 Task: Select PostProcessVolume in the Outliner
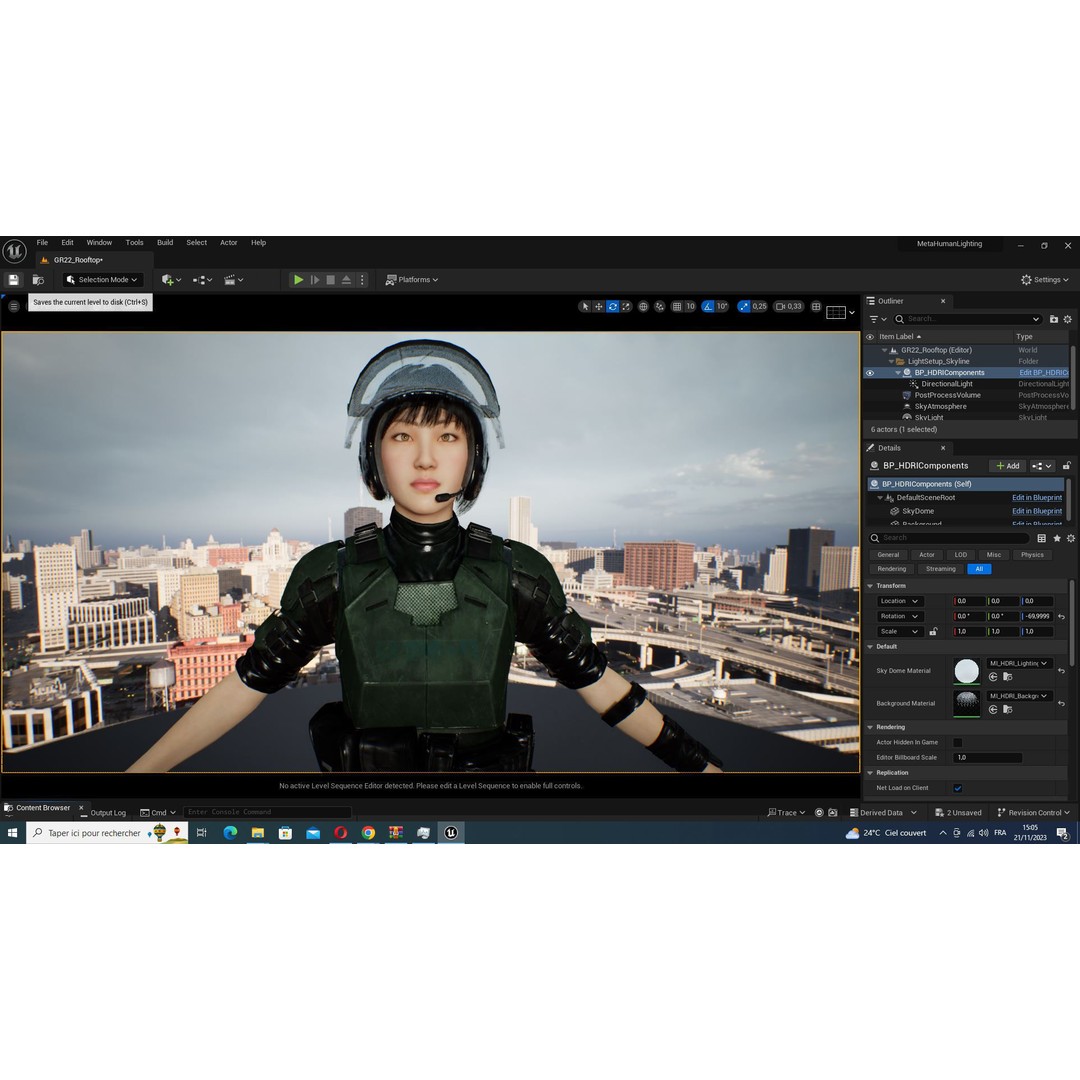(x=947, y=395)
